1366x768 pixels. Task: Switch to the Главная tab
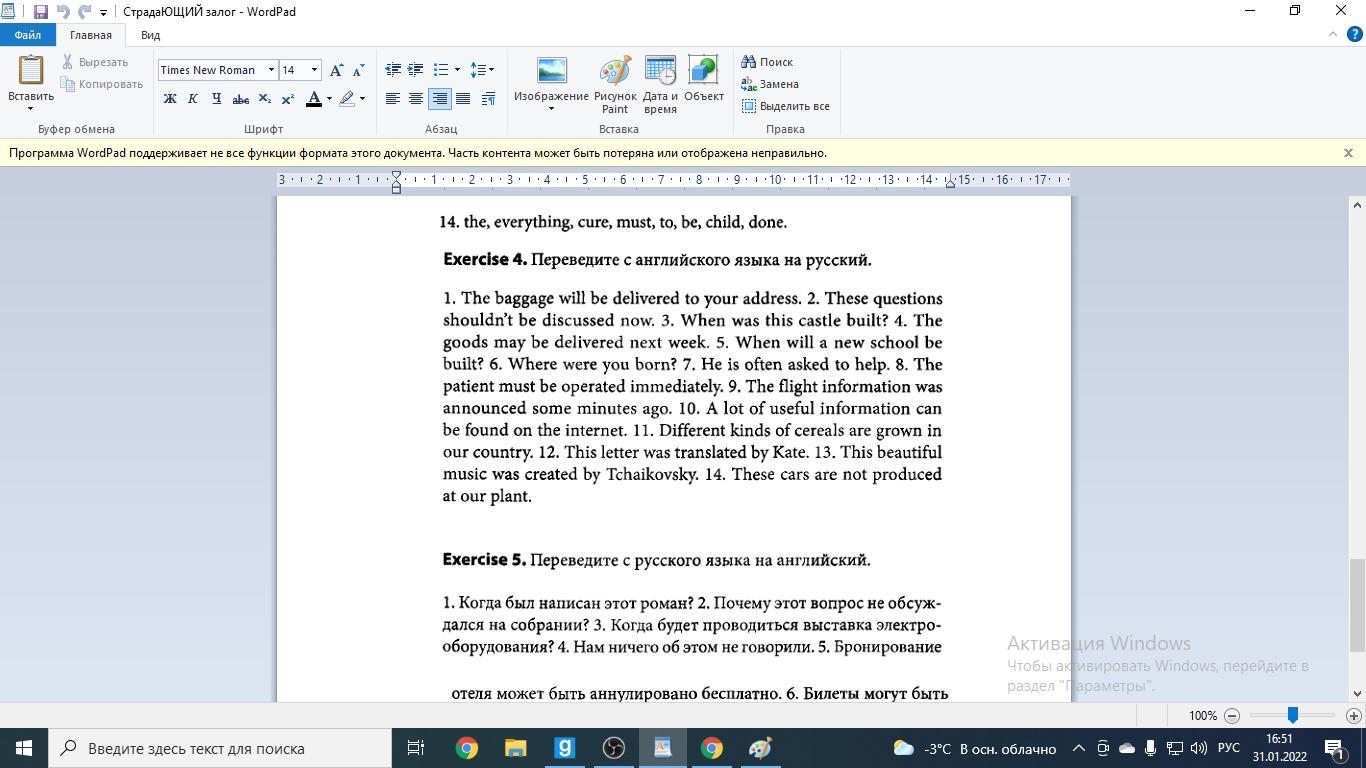(91, 35)
